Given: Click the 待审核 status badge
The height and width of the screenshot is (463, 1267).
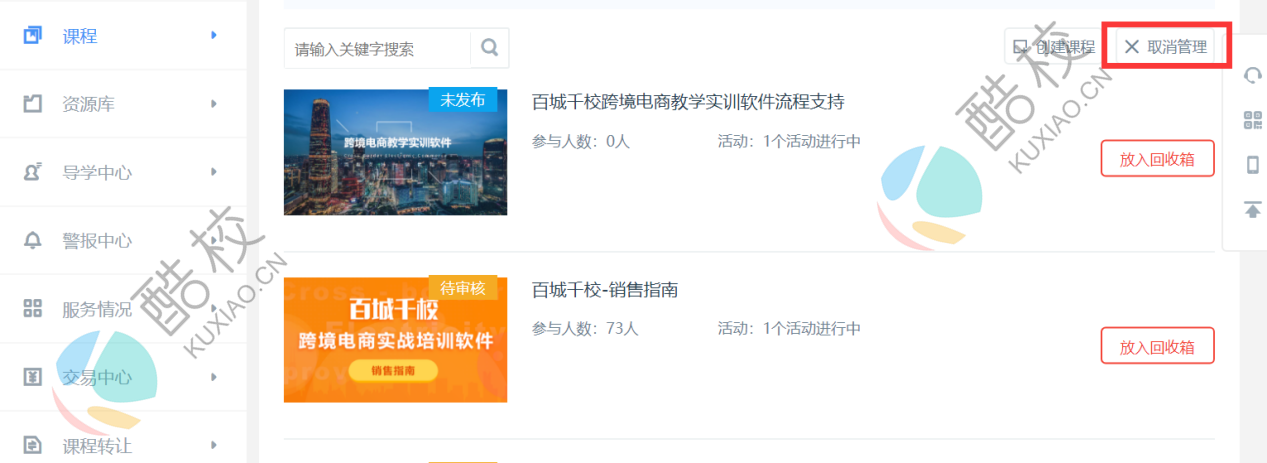Looking at the screenshot, I should tap(463, 288).
